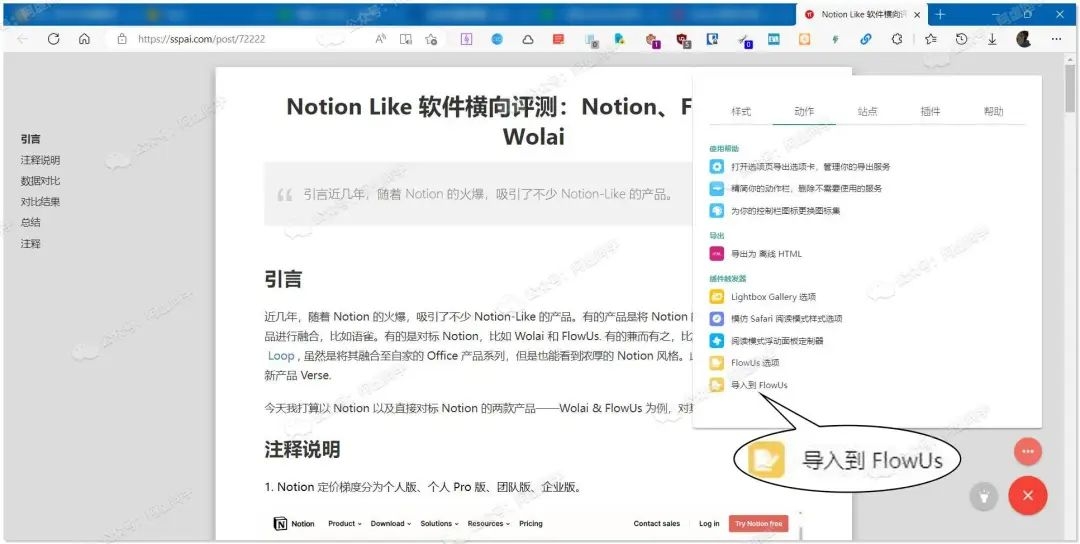Viewport: 1080px width, 544px height.
Task: Select the 动作 tab
Action: point(804,112)
